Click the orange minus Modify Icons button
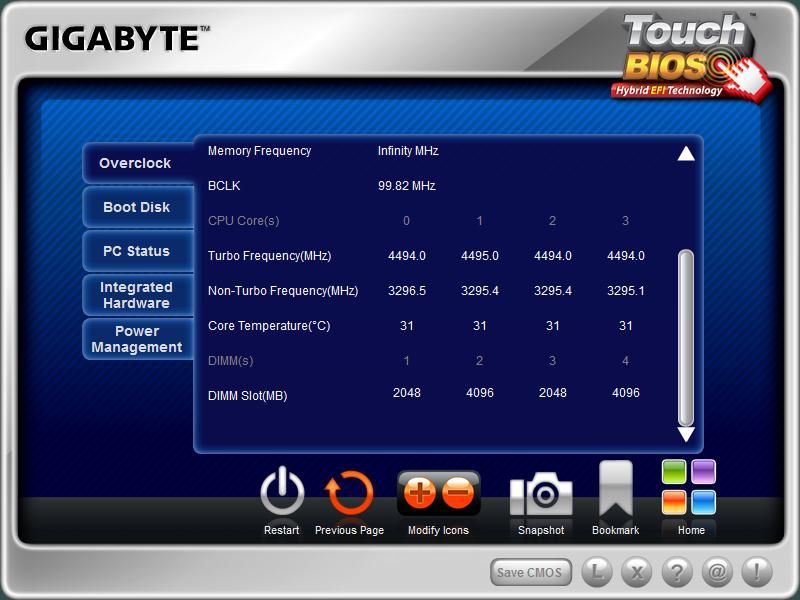 (x=458, y=493)
